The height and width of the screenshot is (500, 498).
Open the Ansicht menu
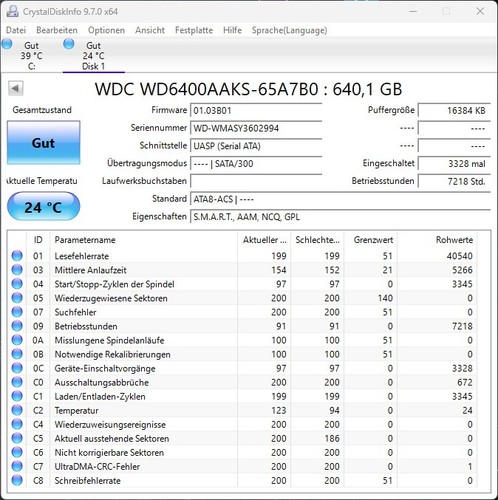[x=150, y=30]
